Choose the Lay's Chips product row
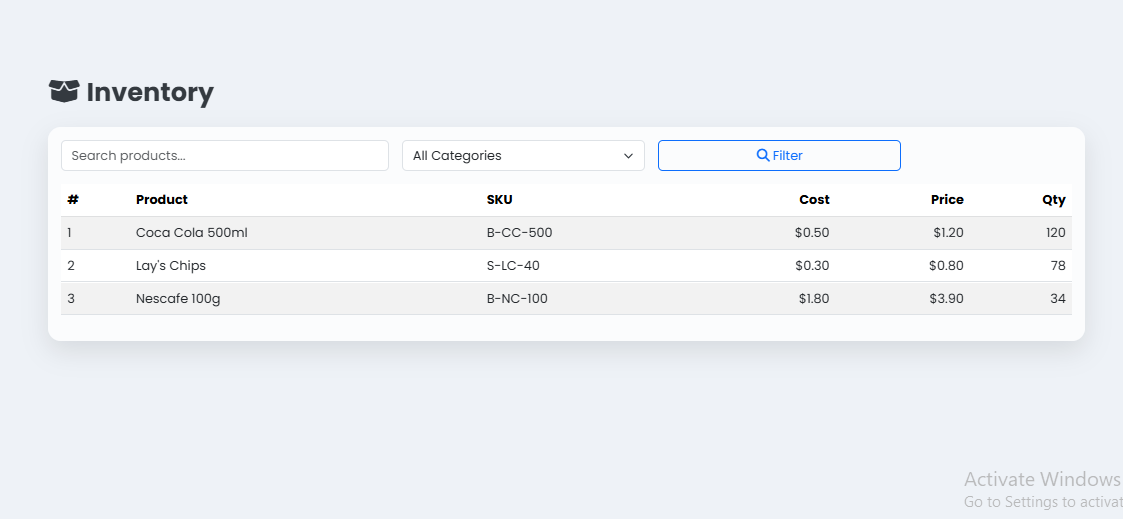1123x519 pixels. [171, 266]
